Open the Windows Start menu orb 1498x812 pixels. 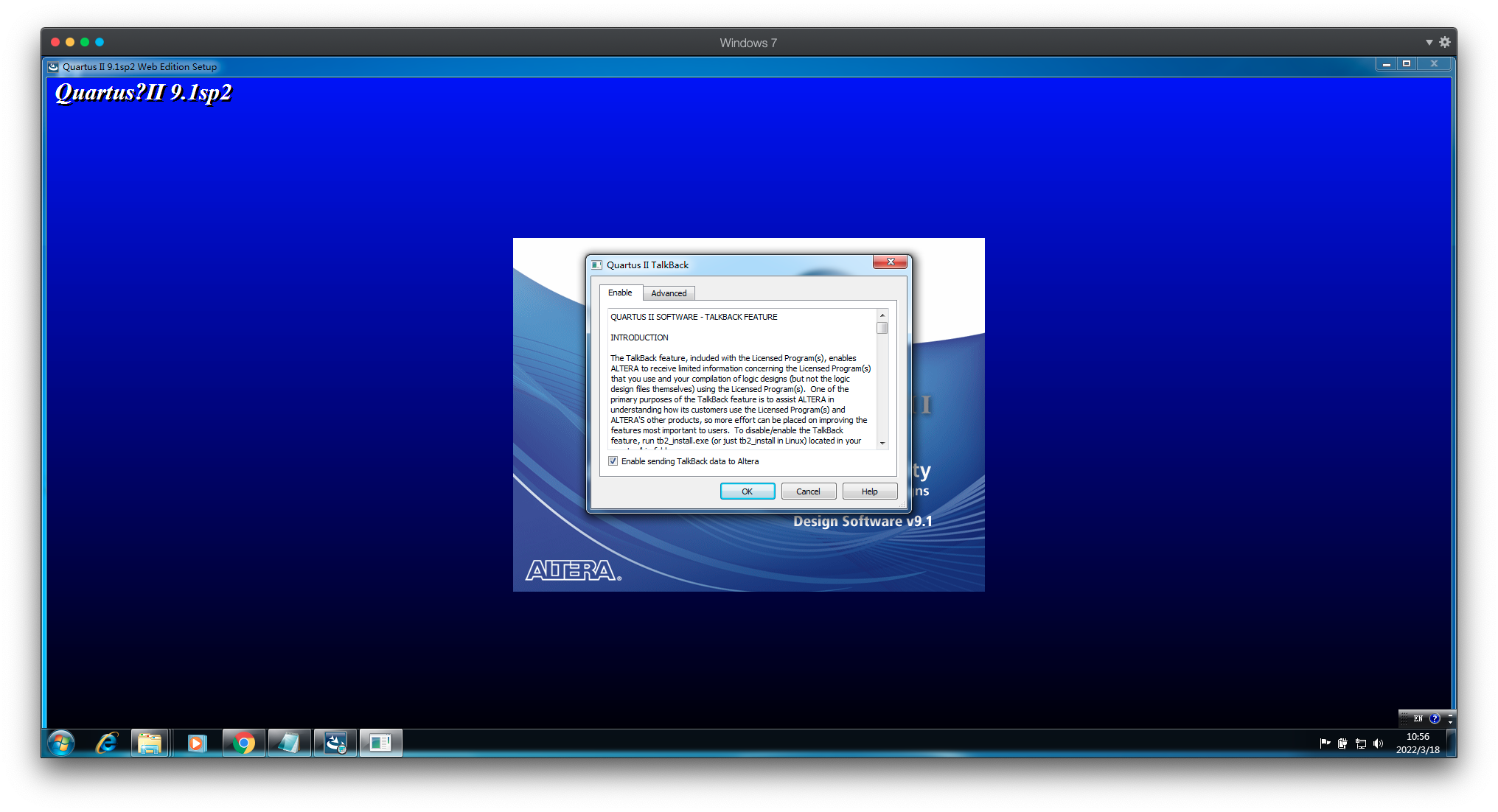click(x=61, y=743)
